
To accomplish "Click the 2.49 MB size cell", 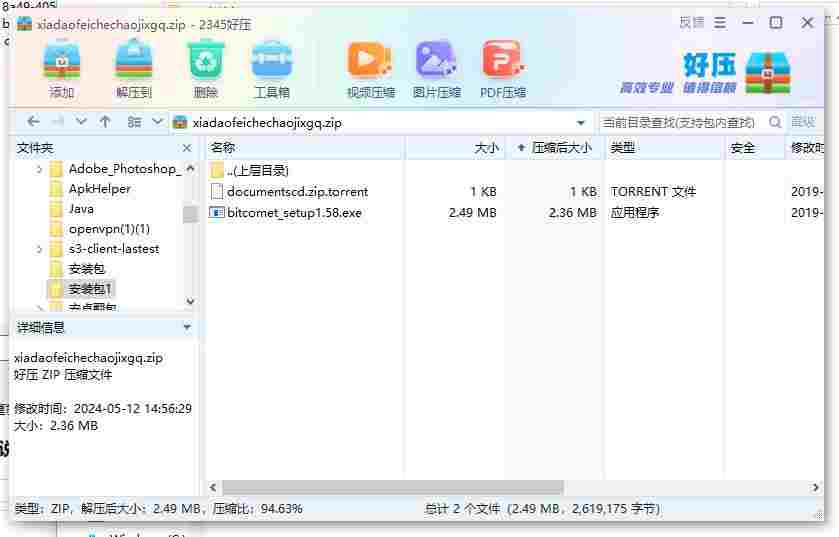I will pyautogui.click(x=472, y=213).
